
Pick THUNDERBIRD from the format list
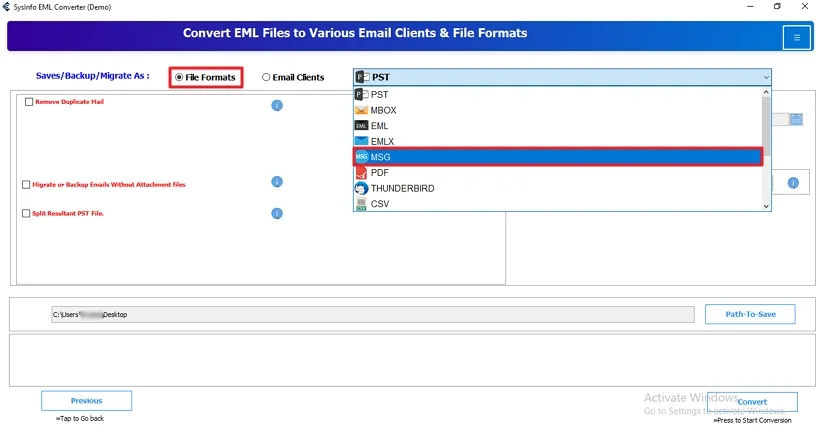pos(557,188)
